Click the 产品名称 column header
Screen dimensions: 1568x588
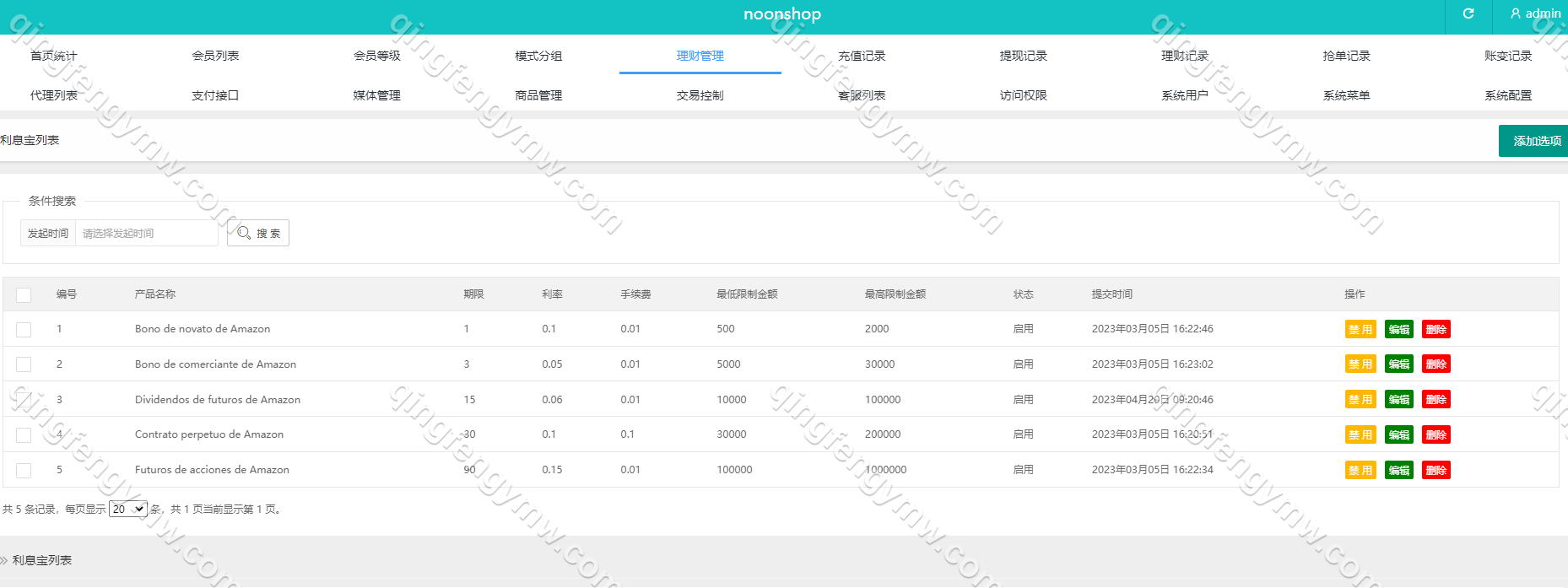point(155,294)
